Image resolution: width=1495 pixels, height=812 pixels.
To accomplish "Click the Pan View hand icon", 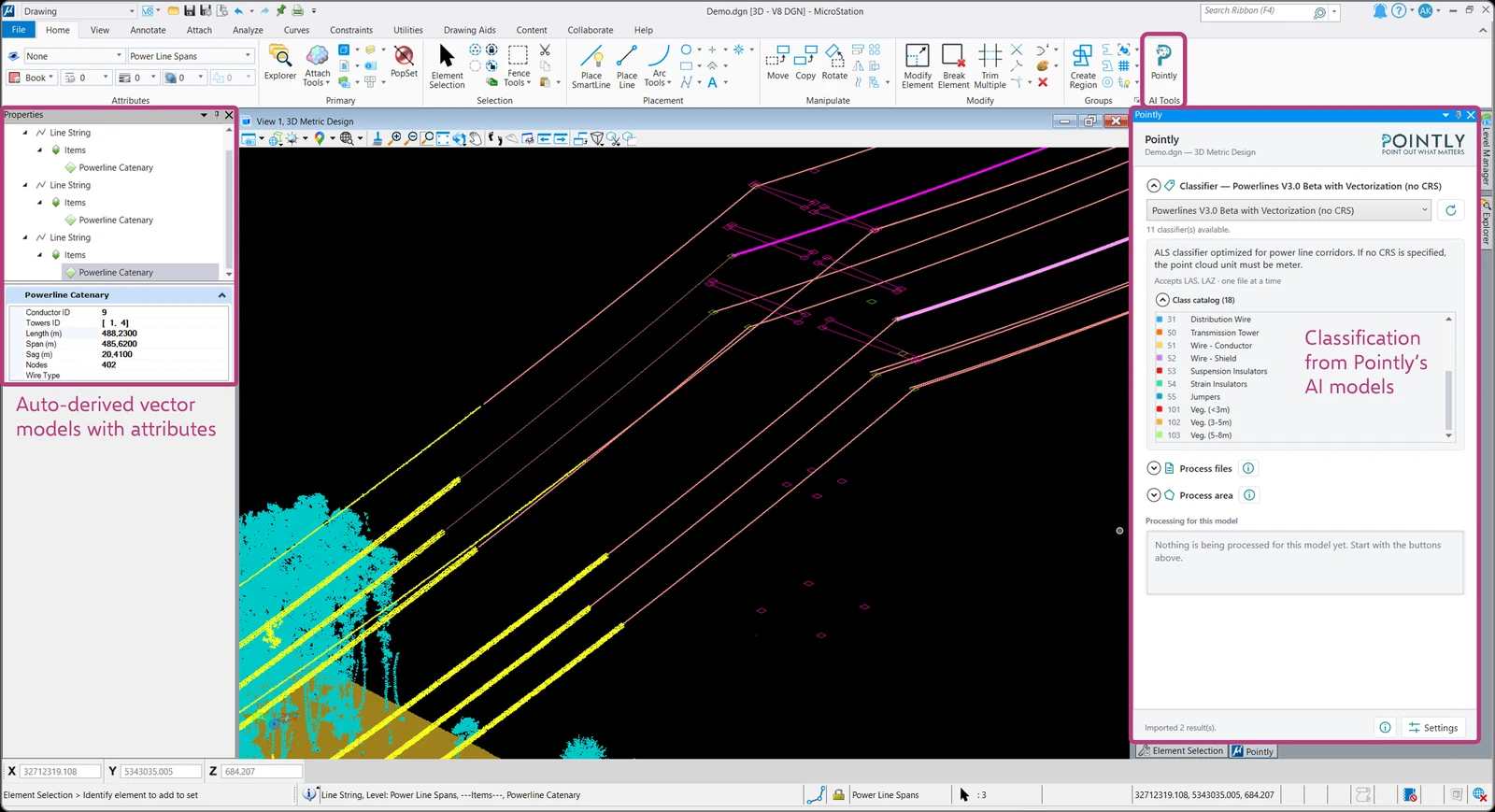I will [x=476, y=138].
